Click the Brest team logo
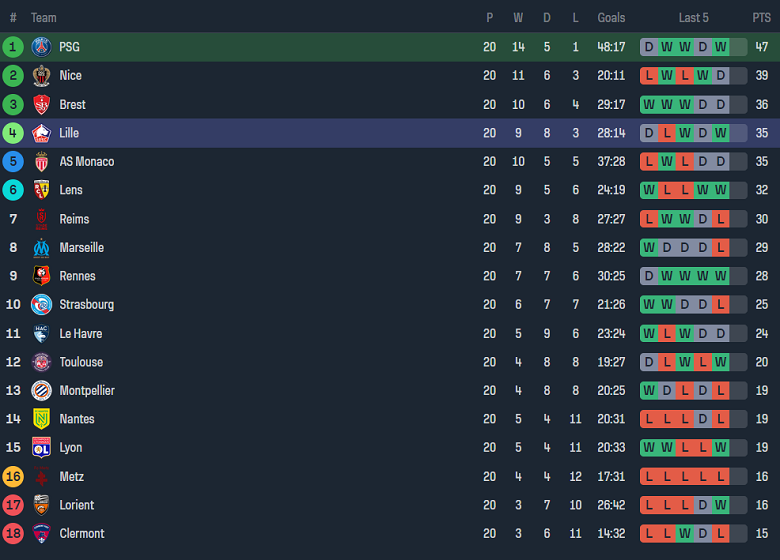This screenshot has height=560, width=780. pos(41,104)
